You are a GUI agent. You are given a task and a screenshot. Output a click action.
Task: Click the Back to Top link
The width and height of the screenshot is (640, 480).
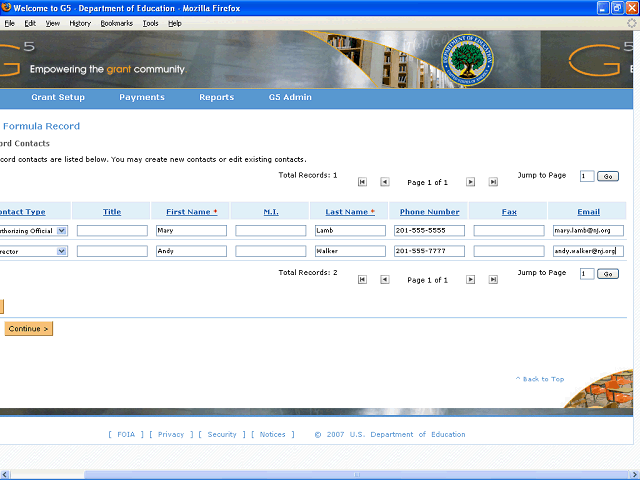(540, 379)
